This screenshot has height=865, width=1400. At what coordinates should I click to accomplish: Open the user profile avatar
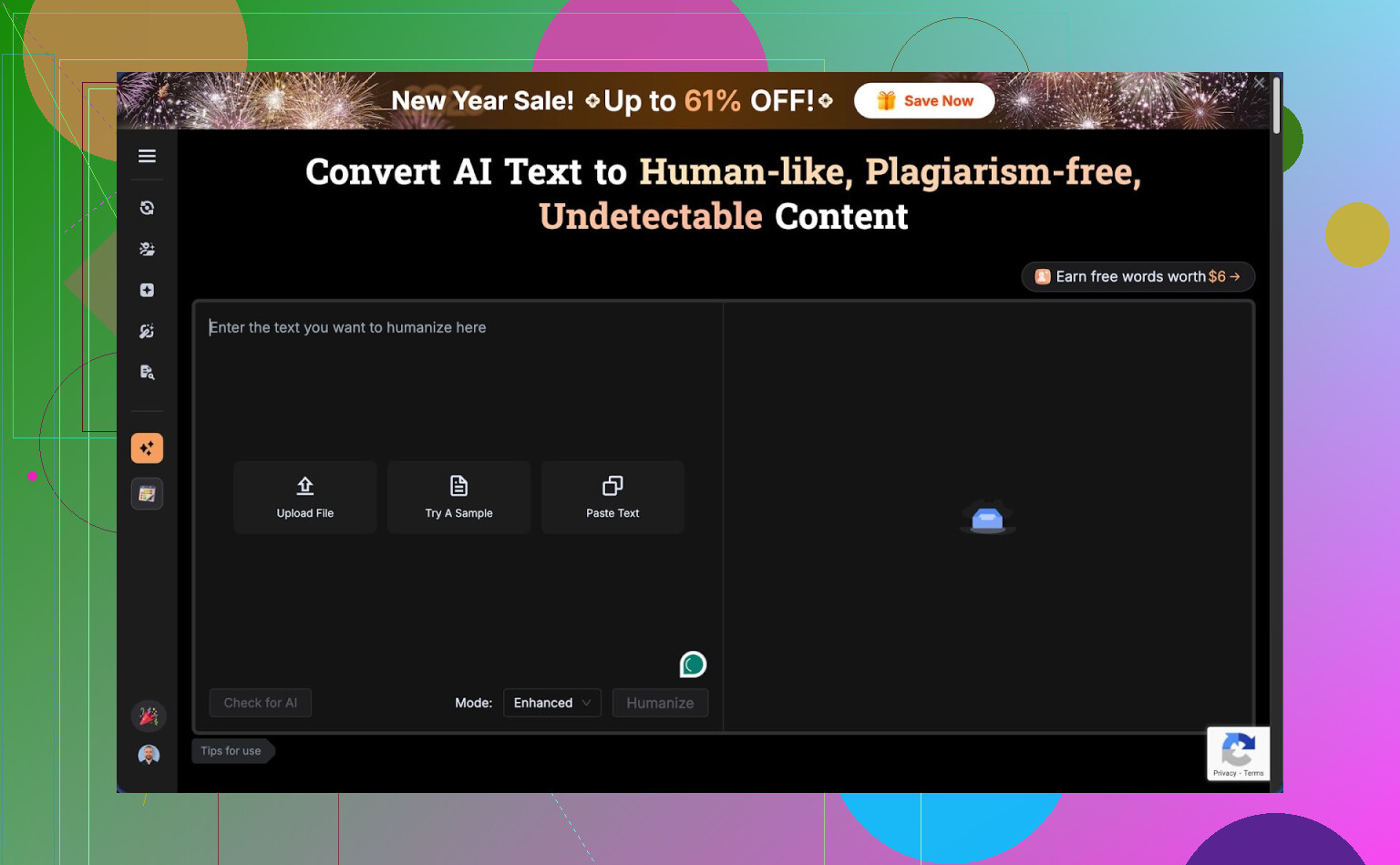[x=149, y=755]
